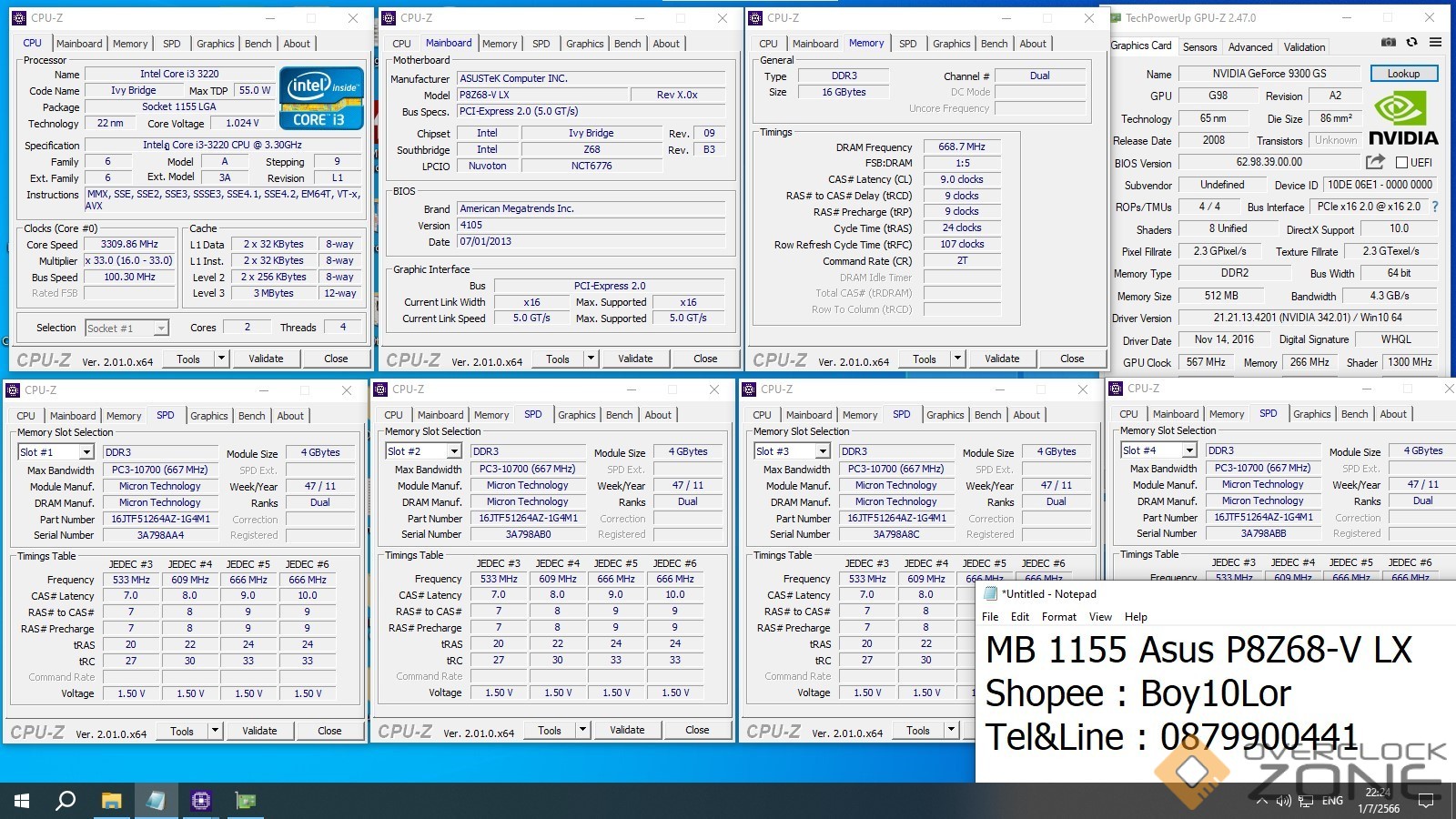
Task: Open Notepad from the taskbar
Action: point(155,801)
